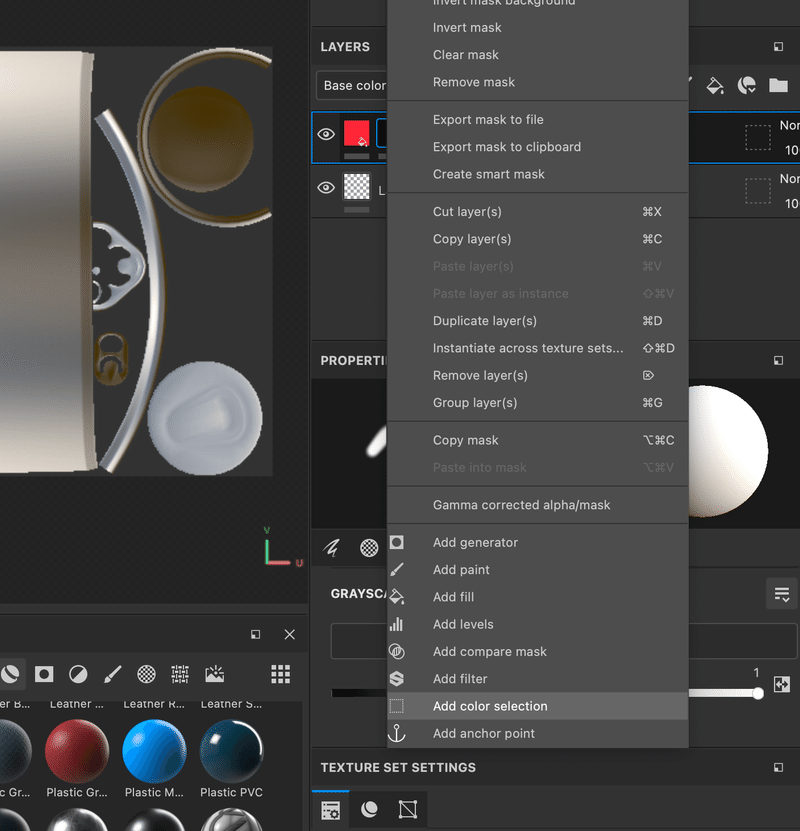
Task: Select the Plastic PVC material thumbnail
Action: pos(231,751)
